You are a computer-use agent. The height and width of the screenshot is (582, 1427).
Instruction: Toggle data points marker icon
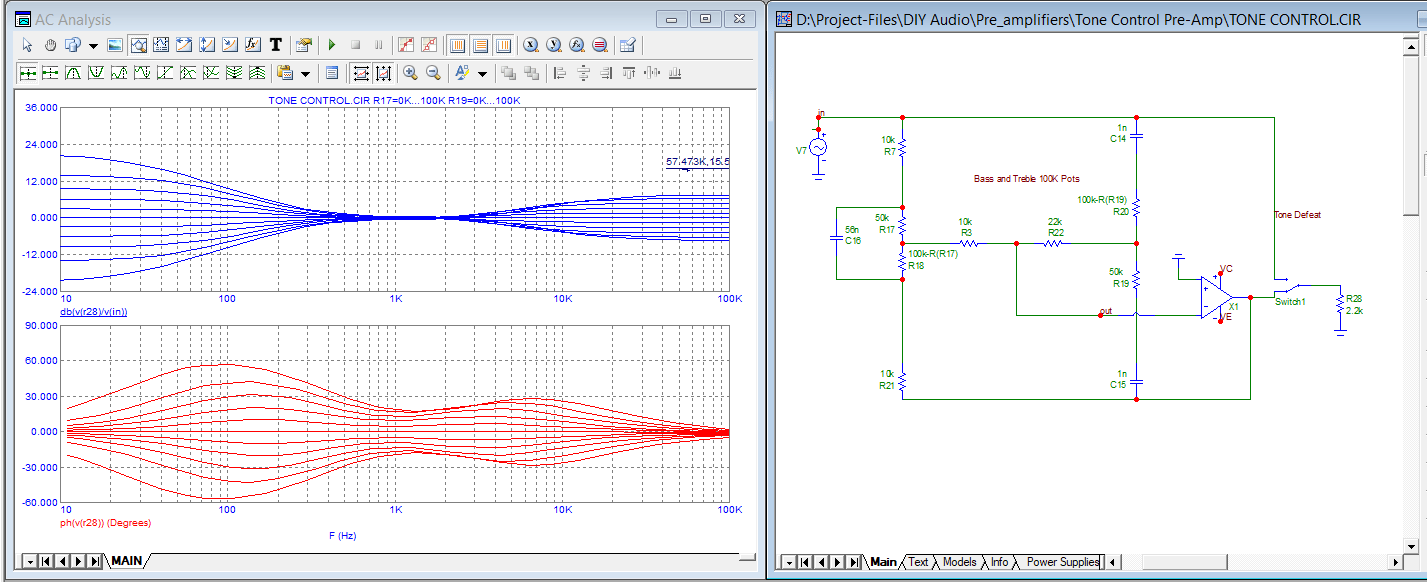tap(405, 45)
